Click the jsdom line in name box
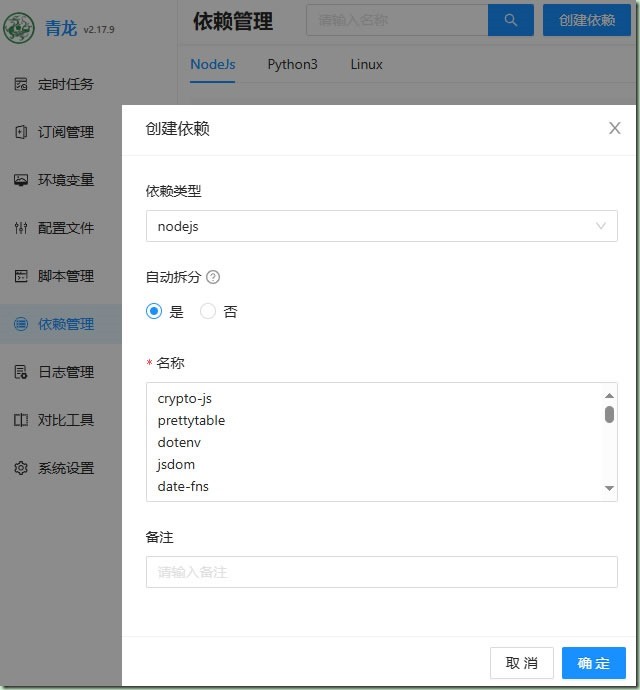 coord(176,465)
